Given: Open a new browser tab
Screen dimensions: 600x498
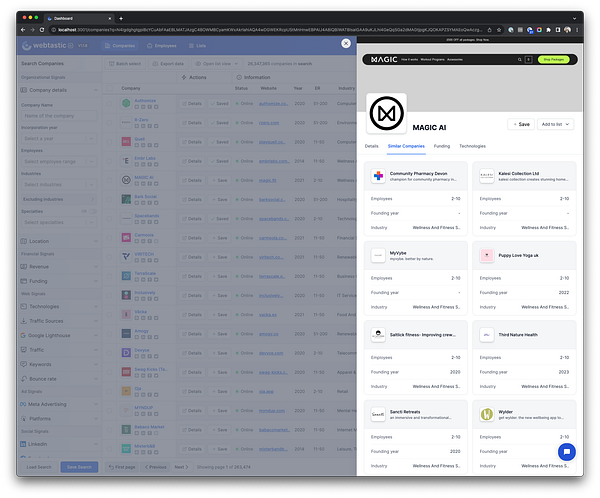Looking at the screenshot, I should (x=121, y=18).
